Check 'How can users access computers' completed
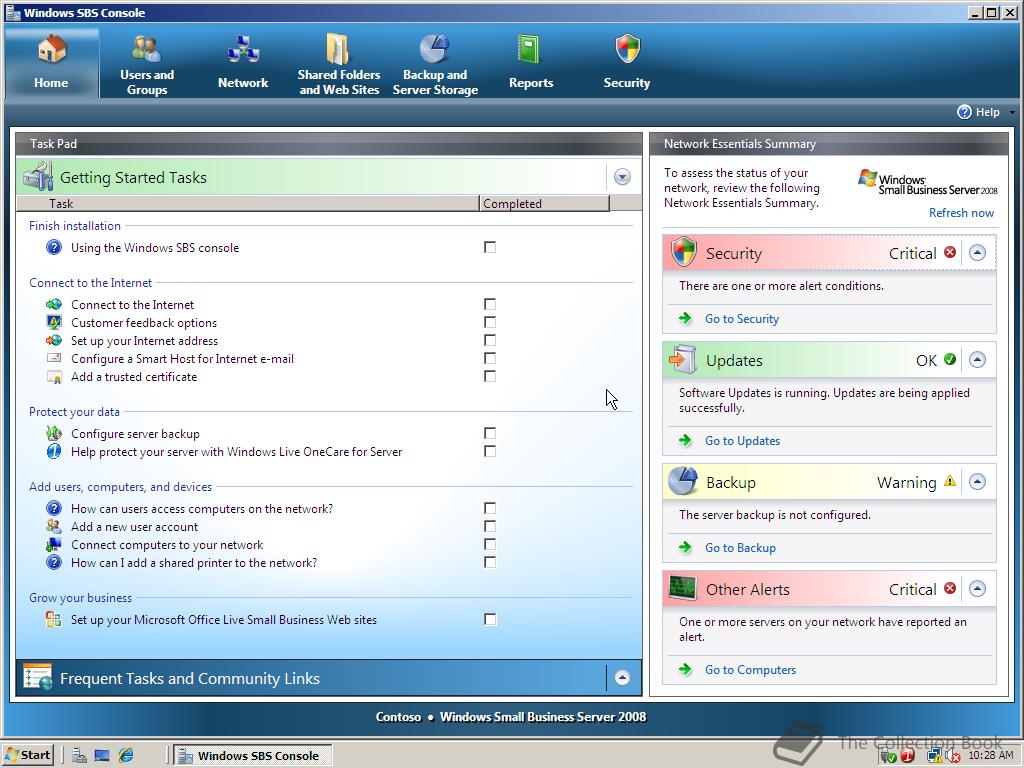1024x768 pixels. coord(490,508)
